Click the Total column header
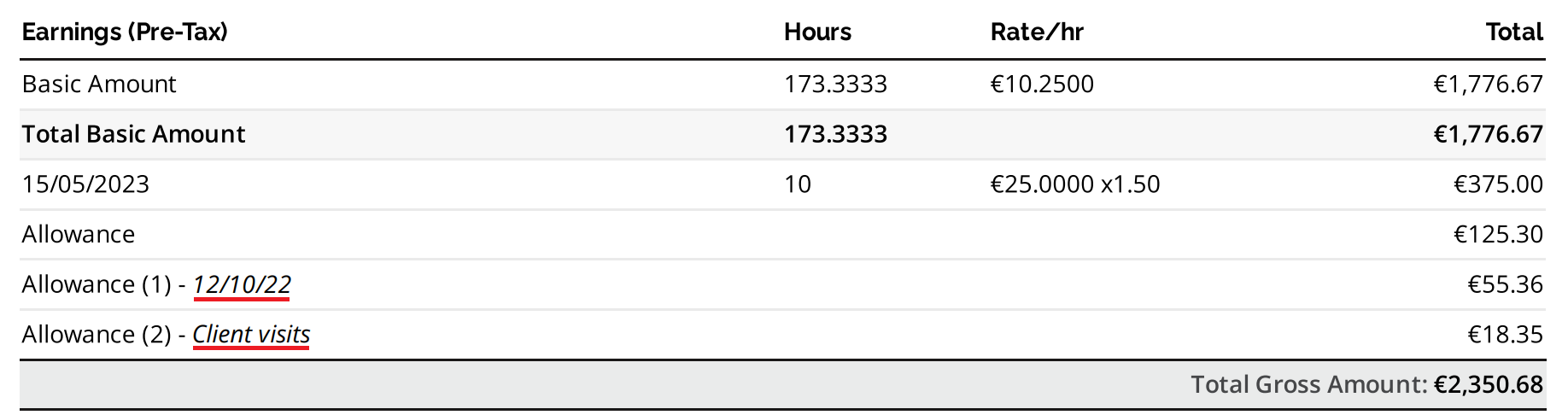Image resolution: width=1568 pixels, height=415 pixels. (1513, 32)
